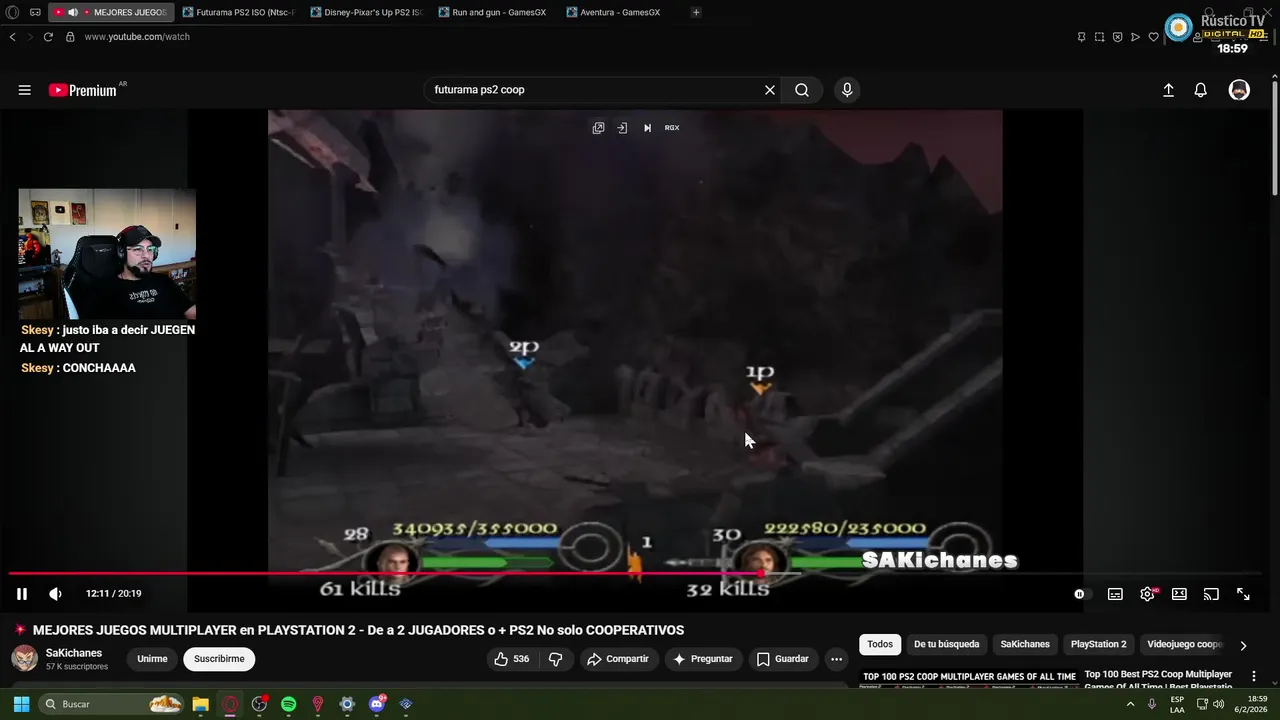Open the ESP LAA language switcher
The width and height of the screenshot is (1280, 720).
point(1177,704)
